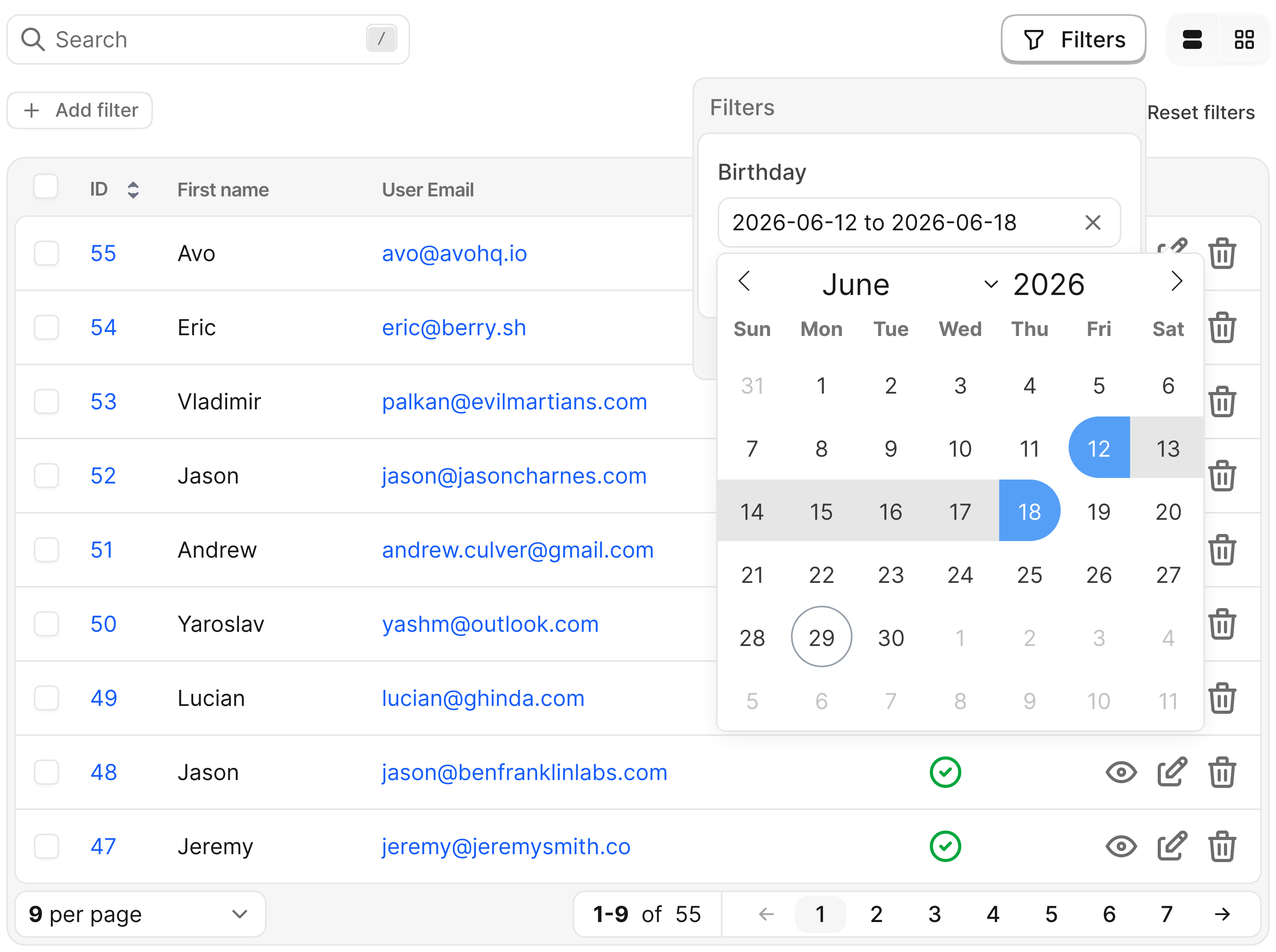The image size is (1276, 952).
Task: Select checkbox for Vladimir row
Action: click(46, 401)
